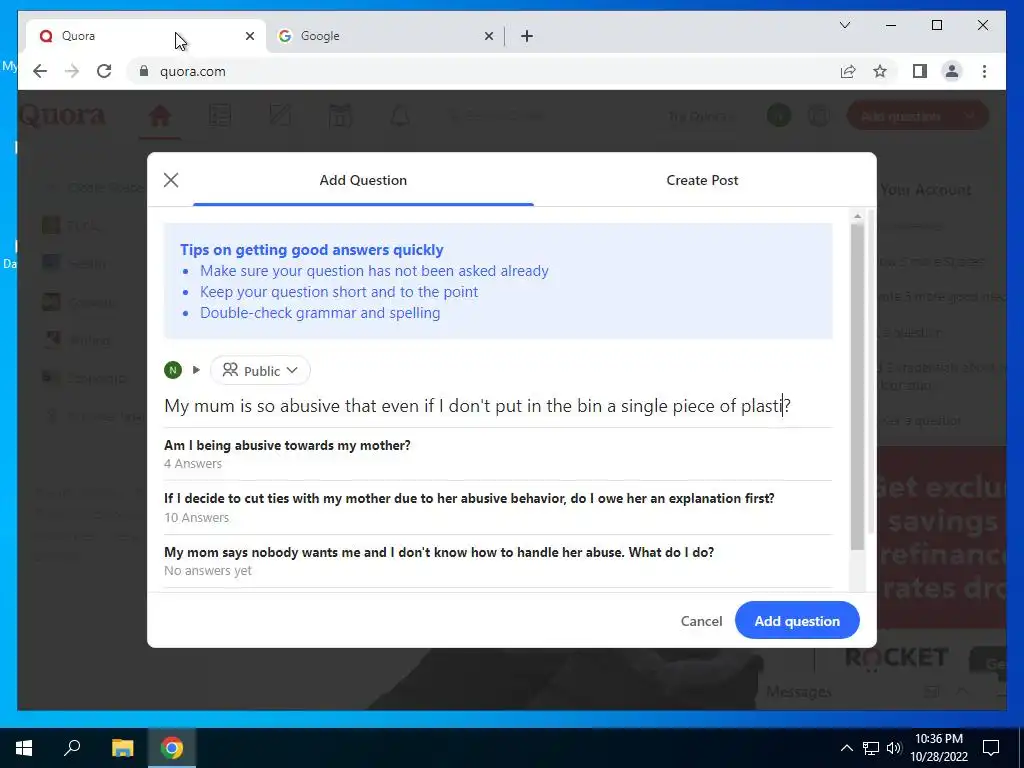Click the Following feed icon in Quora header
The image size is (1024, 768).
(x=220, y=116)
